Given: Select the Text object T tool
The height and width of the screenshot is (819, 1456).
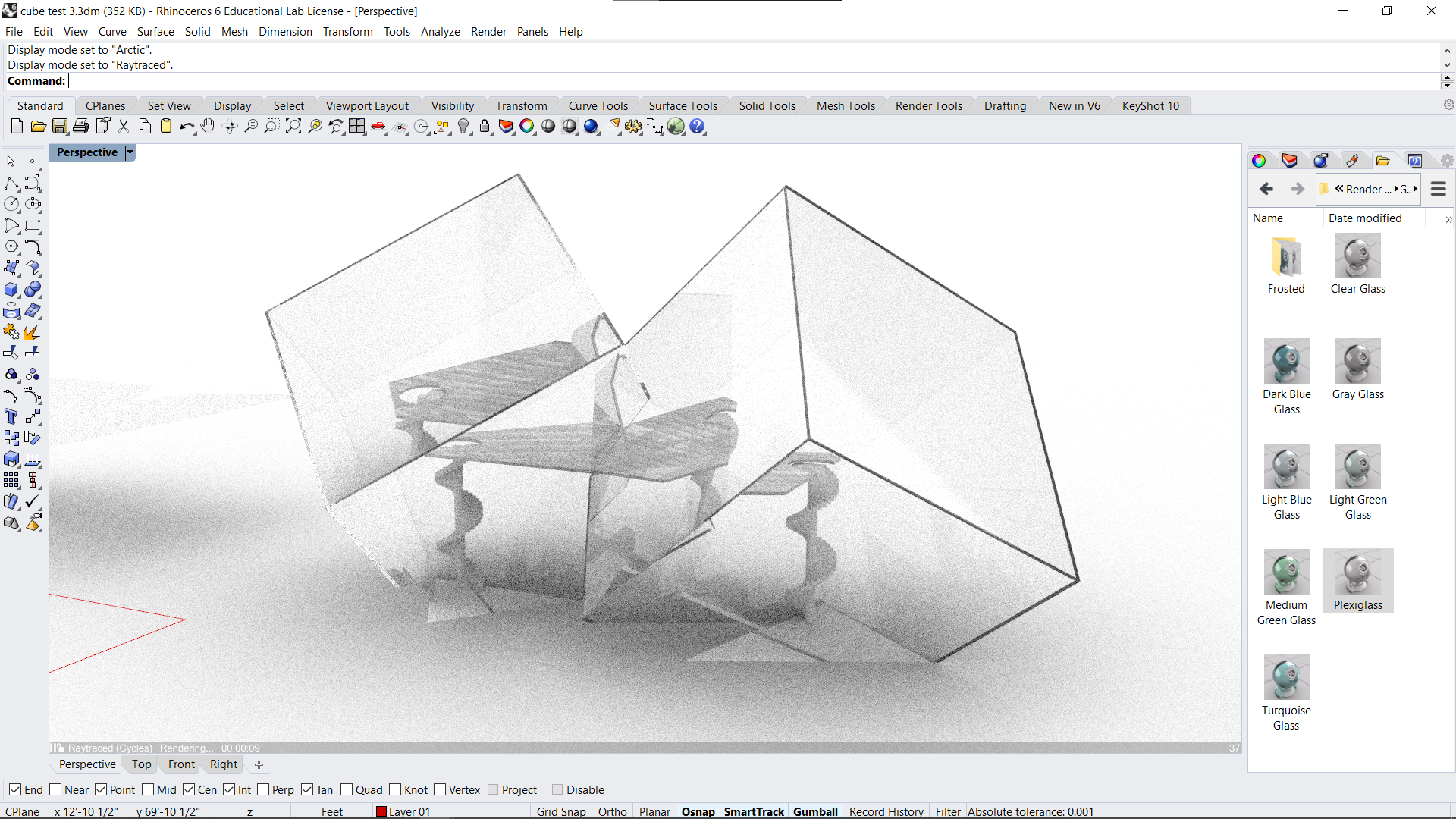Looking at the screenshot, I should (x=11, y=416).
